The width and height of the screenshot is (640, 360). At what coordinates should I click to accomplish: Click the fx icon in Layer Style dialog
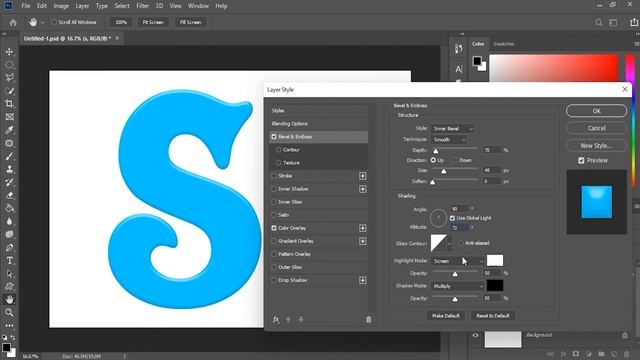click(276, 320)
